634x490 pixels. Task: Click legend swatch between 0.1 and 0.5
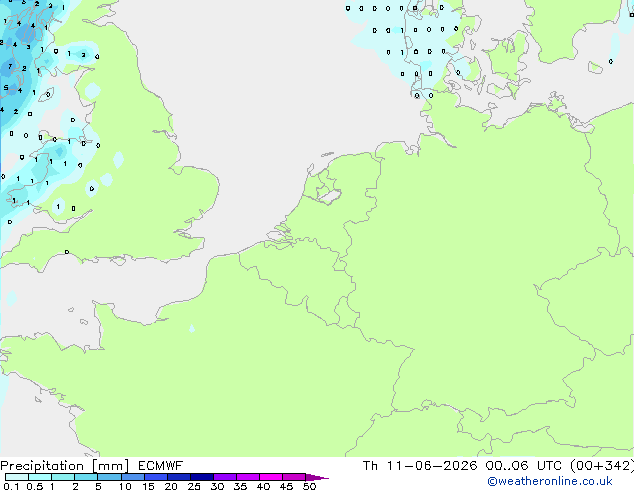pos(17,477)
